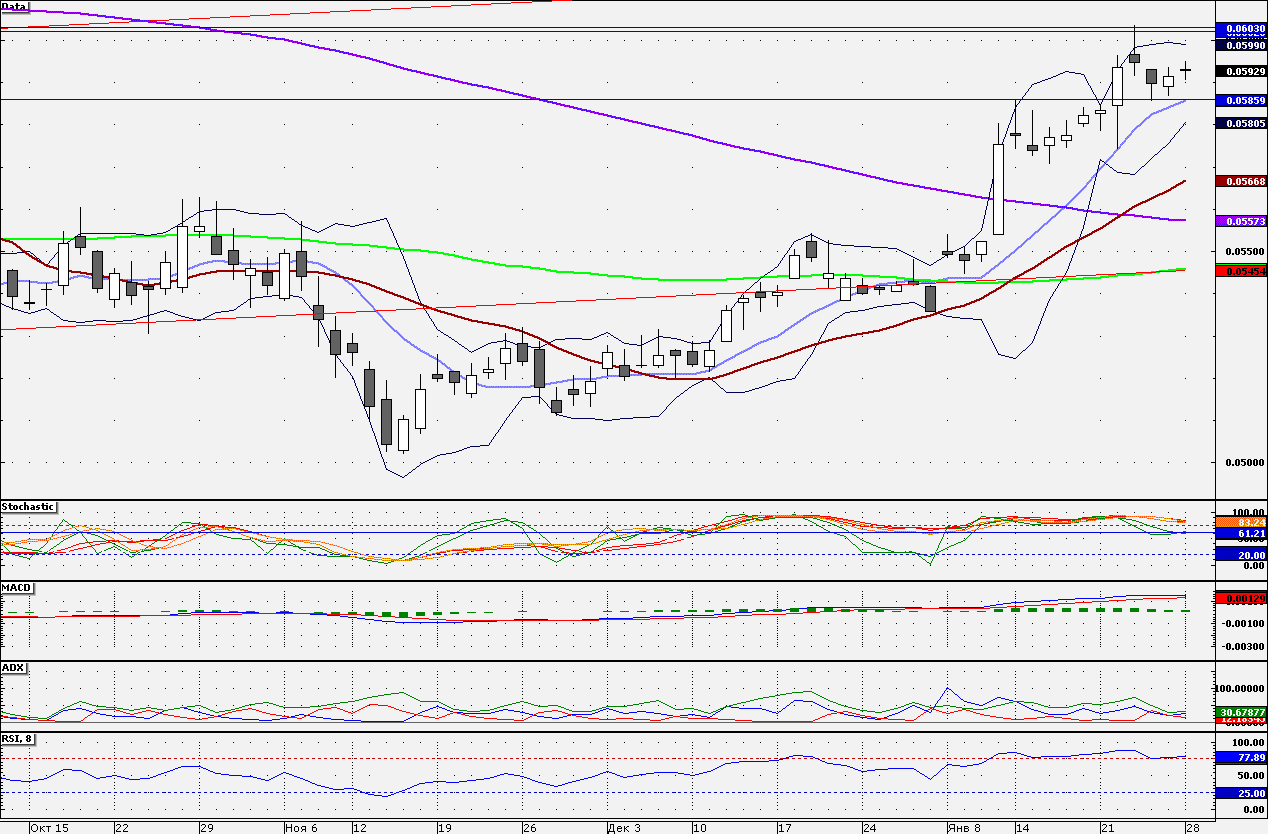Click the 0.05990 price tag

click(1241, 45)
